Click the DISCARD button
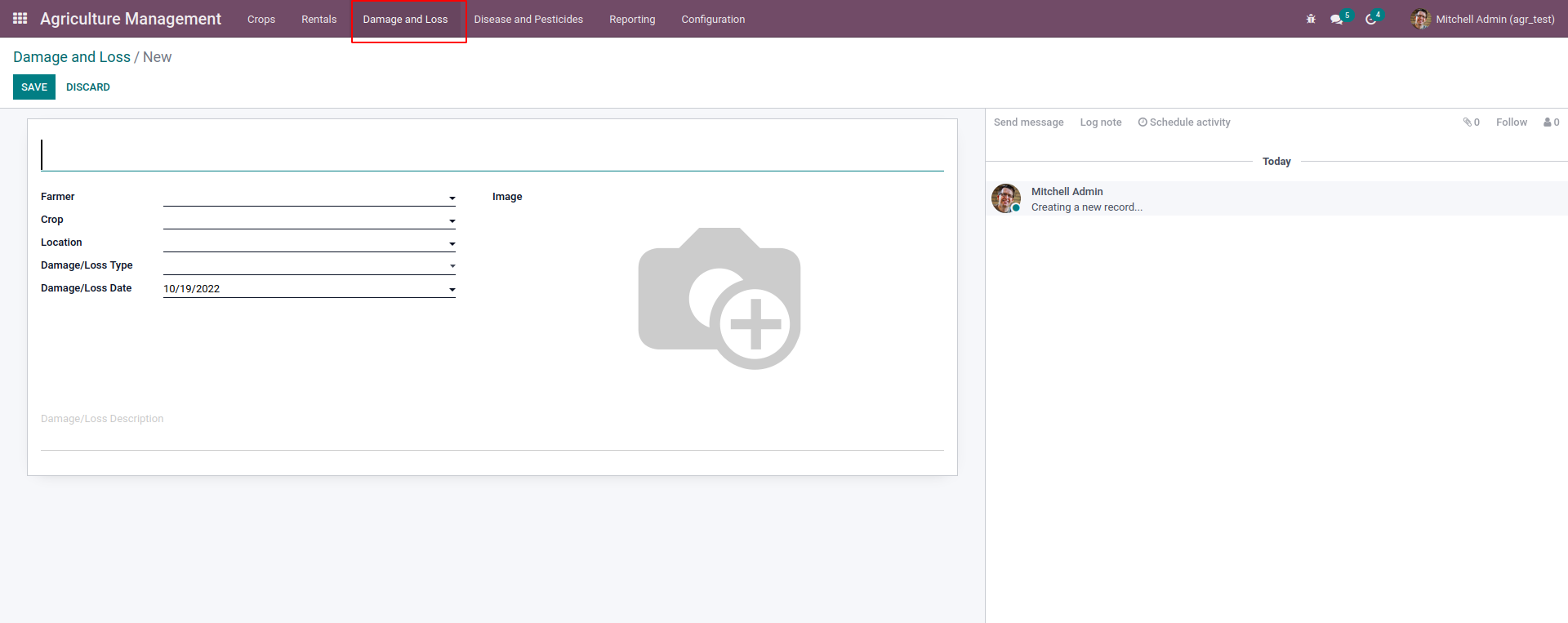The width and height of the screenshot is (1568, 623). click(x=88, y=87)
